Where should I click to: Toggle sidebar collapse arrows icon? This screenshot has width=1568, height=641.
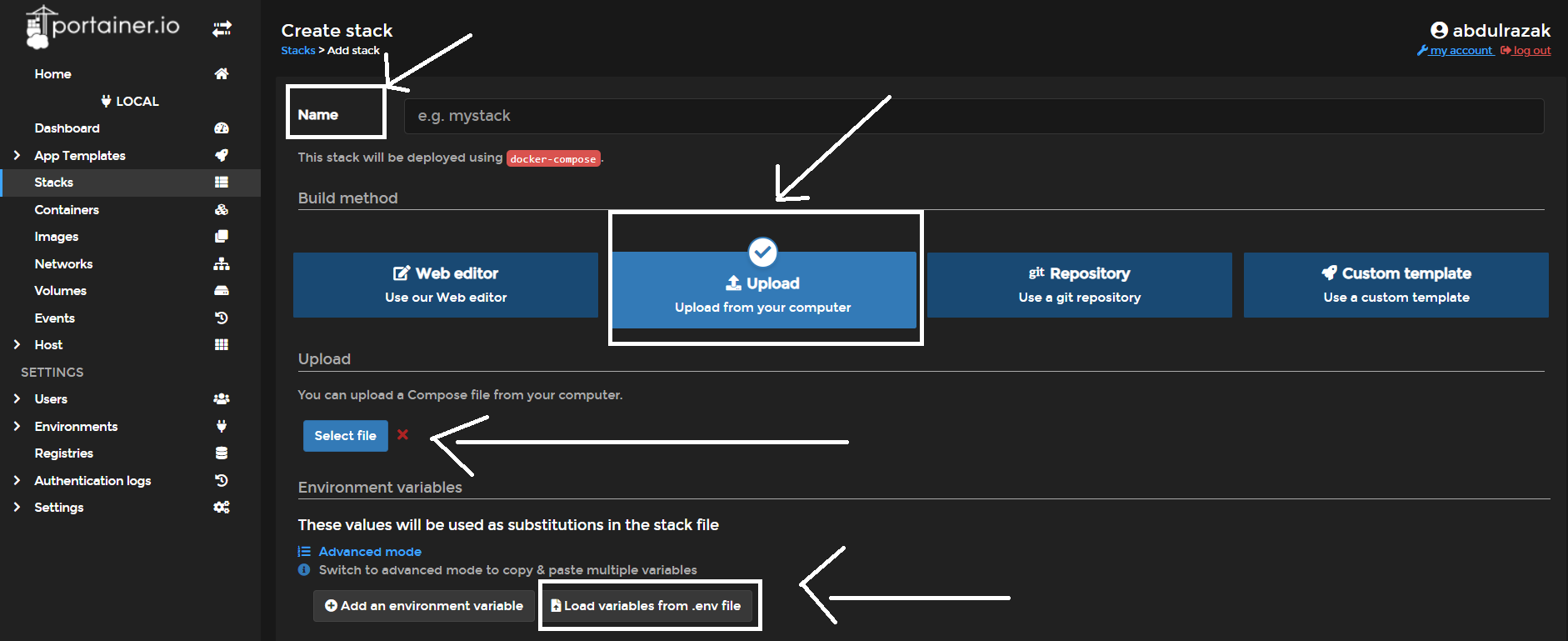(222, 29)
